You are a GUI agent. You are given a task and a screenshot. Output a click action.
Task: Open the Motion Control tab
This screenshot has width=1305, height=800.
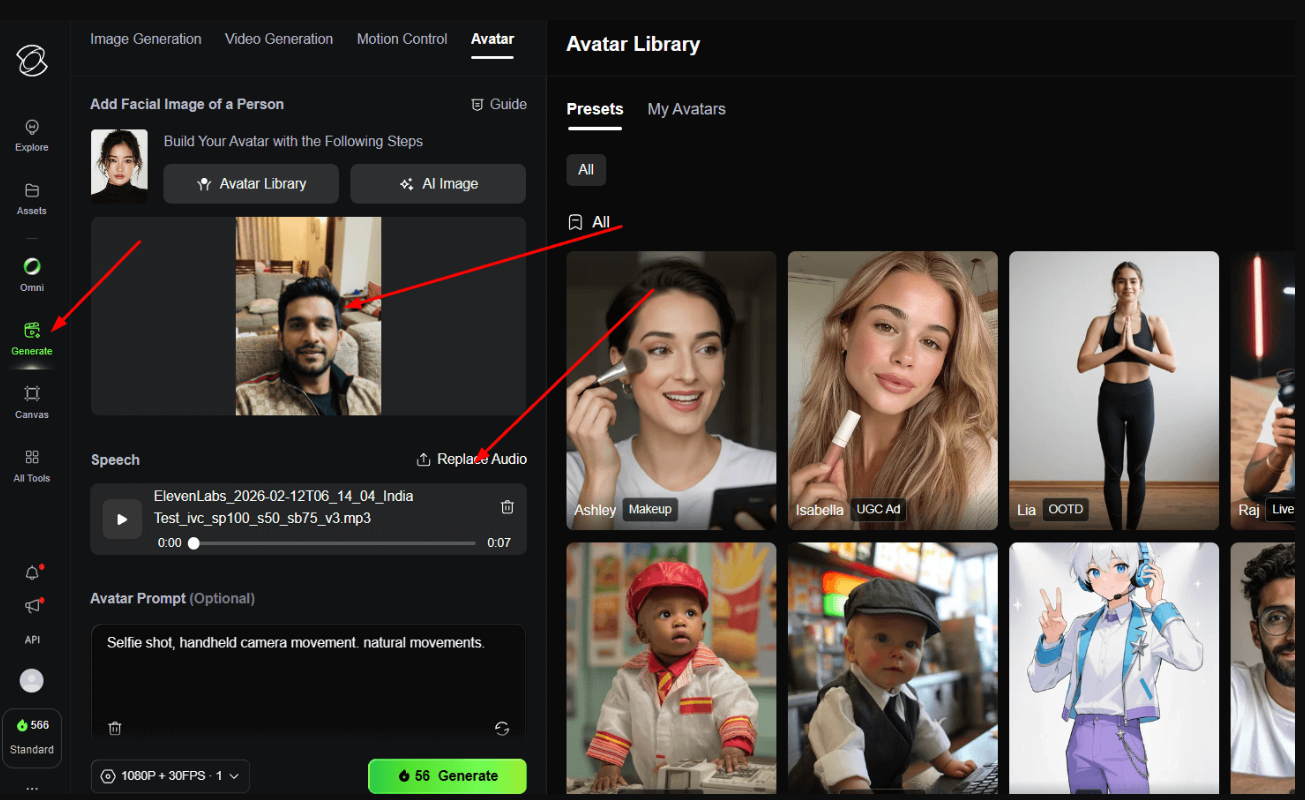click(x=402, y=39)
